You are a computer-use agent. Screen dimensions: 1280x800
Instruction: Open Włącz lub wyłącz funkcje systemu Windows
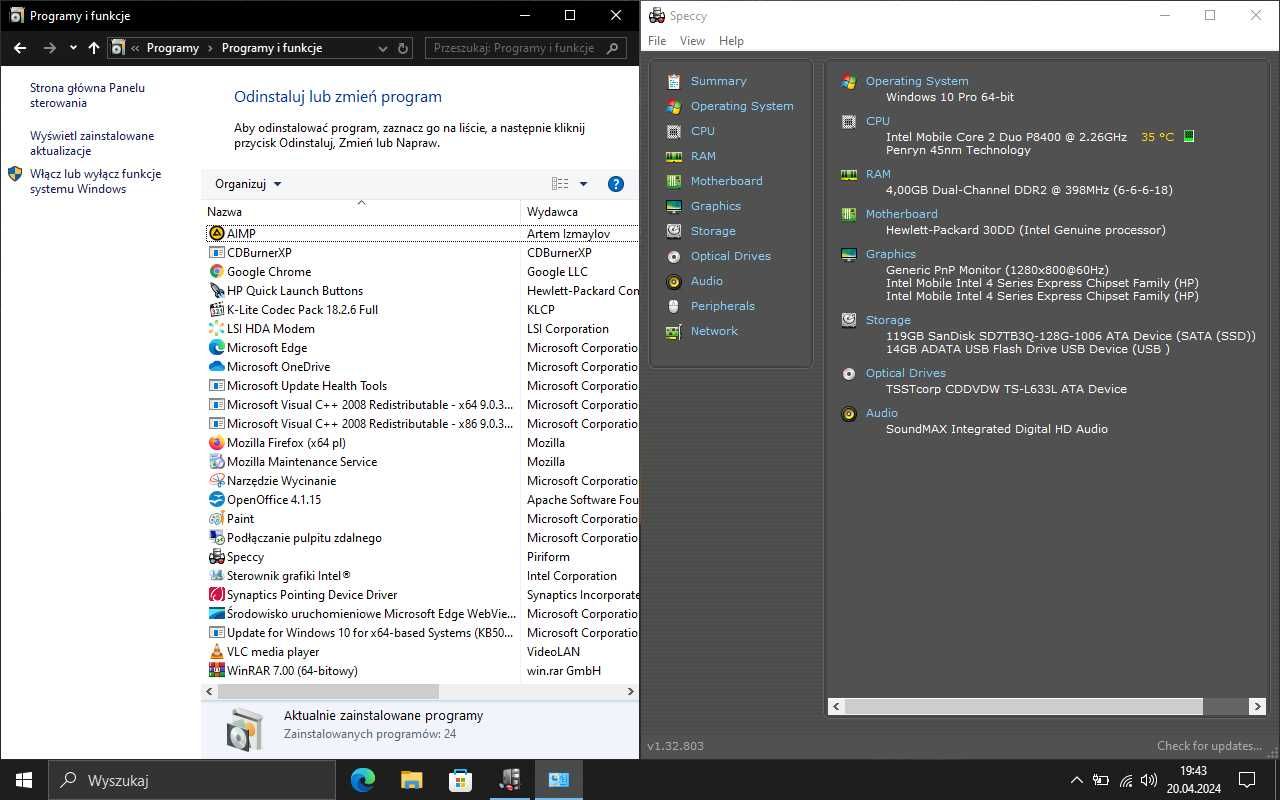pos(95,181)
